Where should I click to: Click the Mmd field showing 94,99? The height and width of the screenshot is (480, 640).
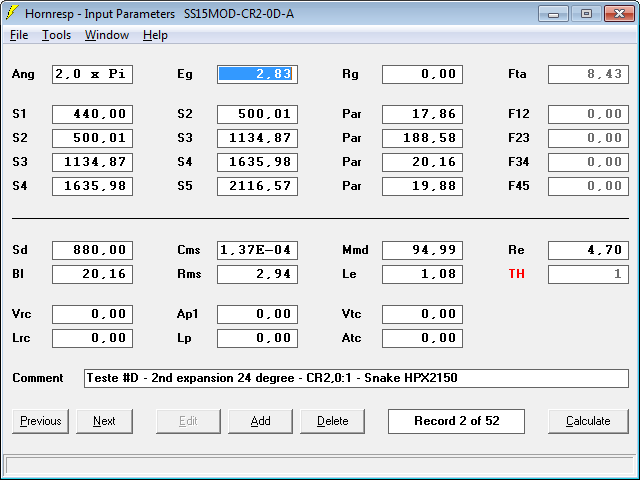[422, 250]
